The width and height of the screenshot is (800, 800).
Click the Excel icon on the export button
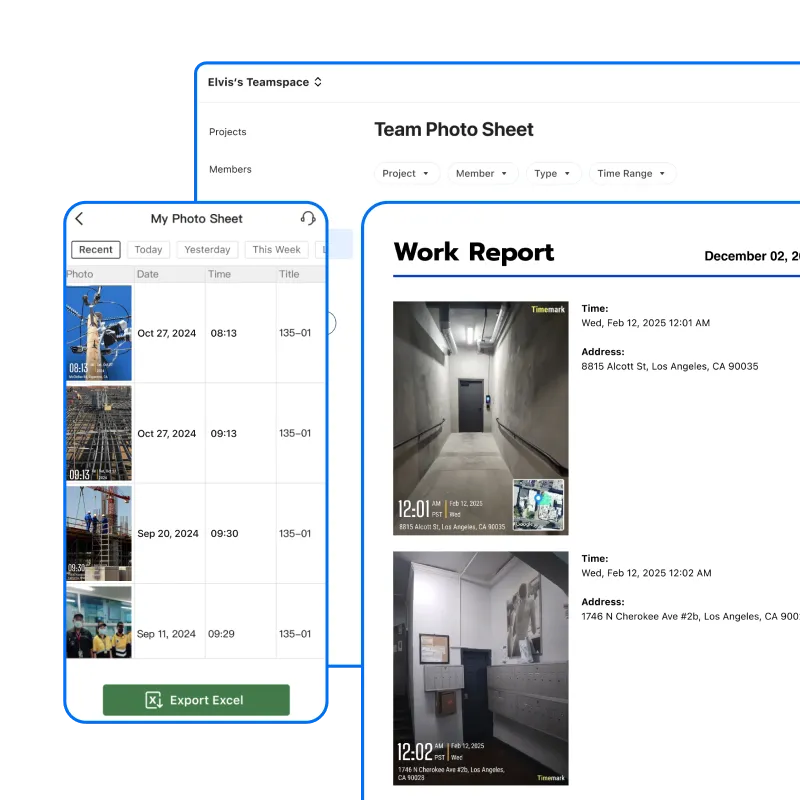click(x=154, y=700)
